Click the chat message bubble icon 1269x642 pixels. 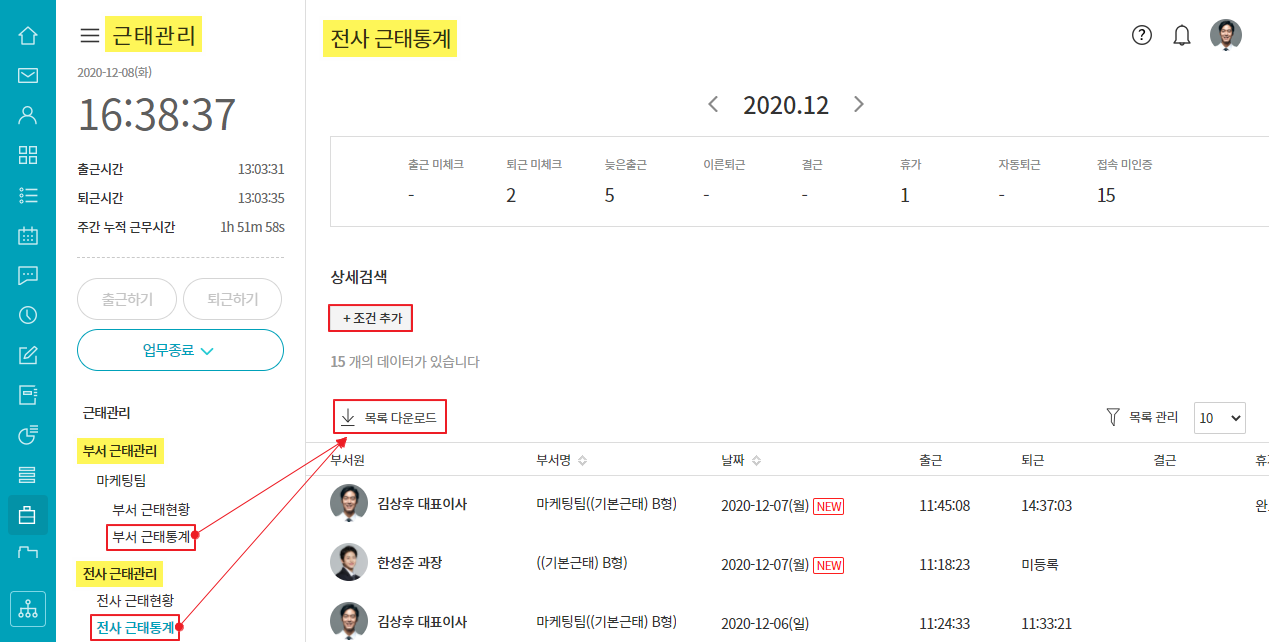tap(28, 275)
